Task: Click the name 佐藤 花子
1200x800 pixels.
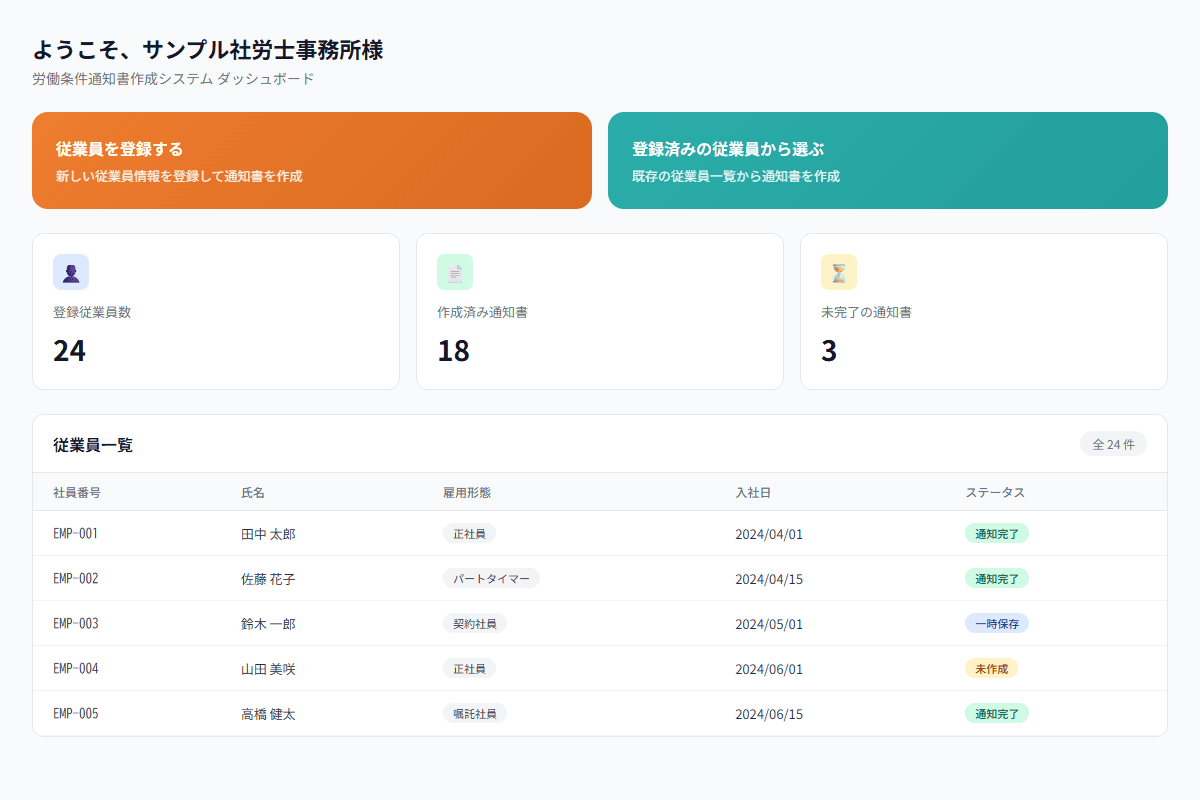Action: (x=268, y=579)
